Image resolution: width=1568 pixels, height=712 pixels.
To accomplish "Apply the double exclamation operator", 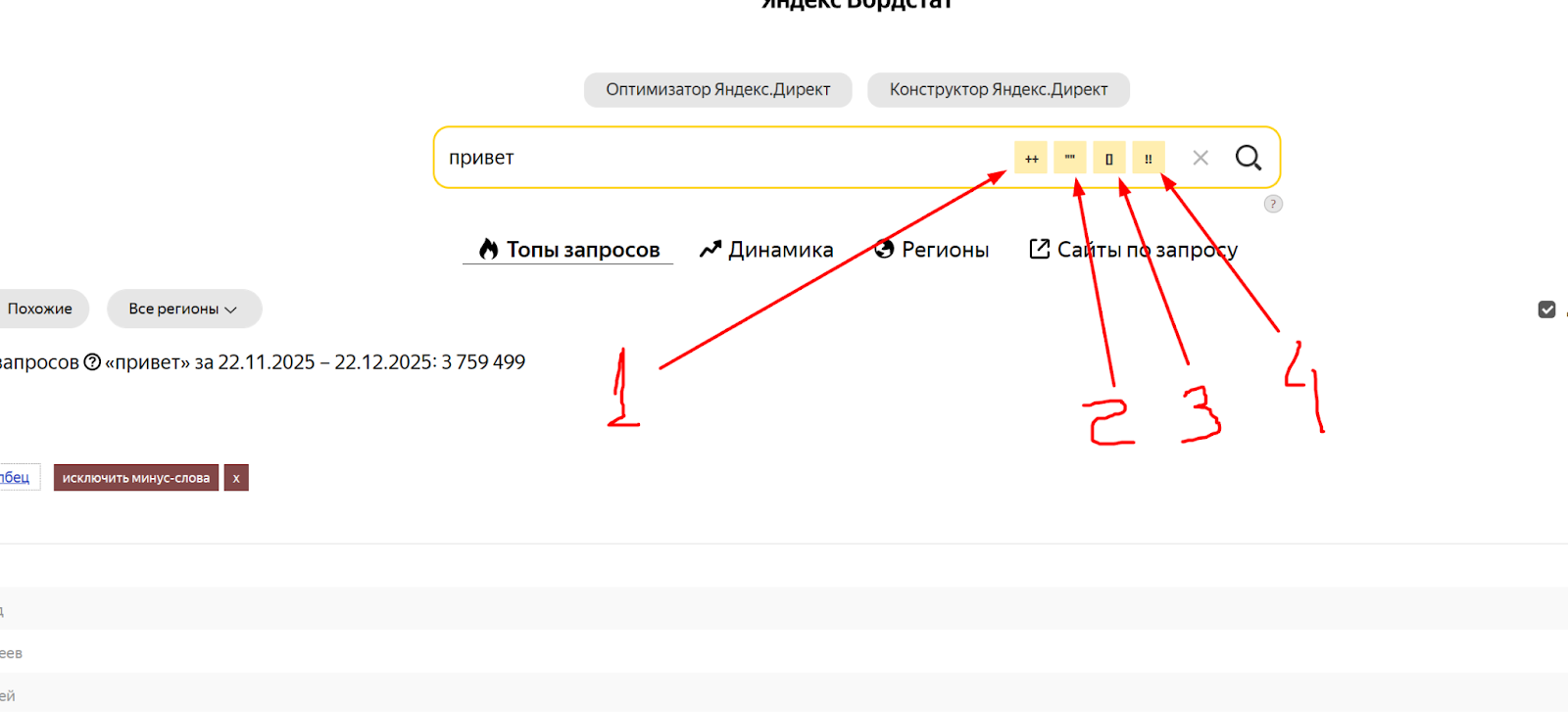I will click(x=1148, y=158).
